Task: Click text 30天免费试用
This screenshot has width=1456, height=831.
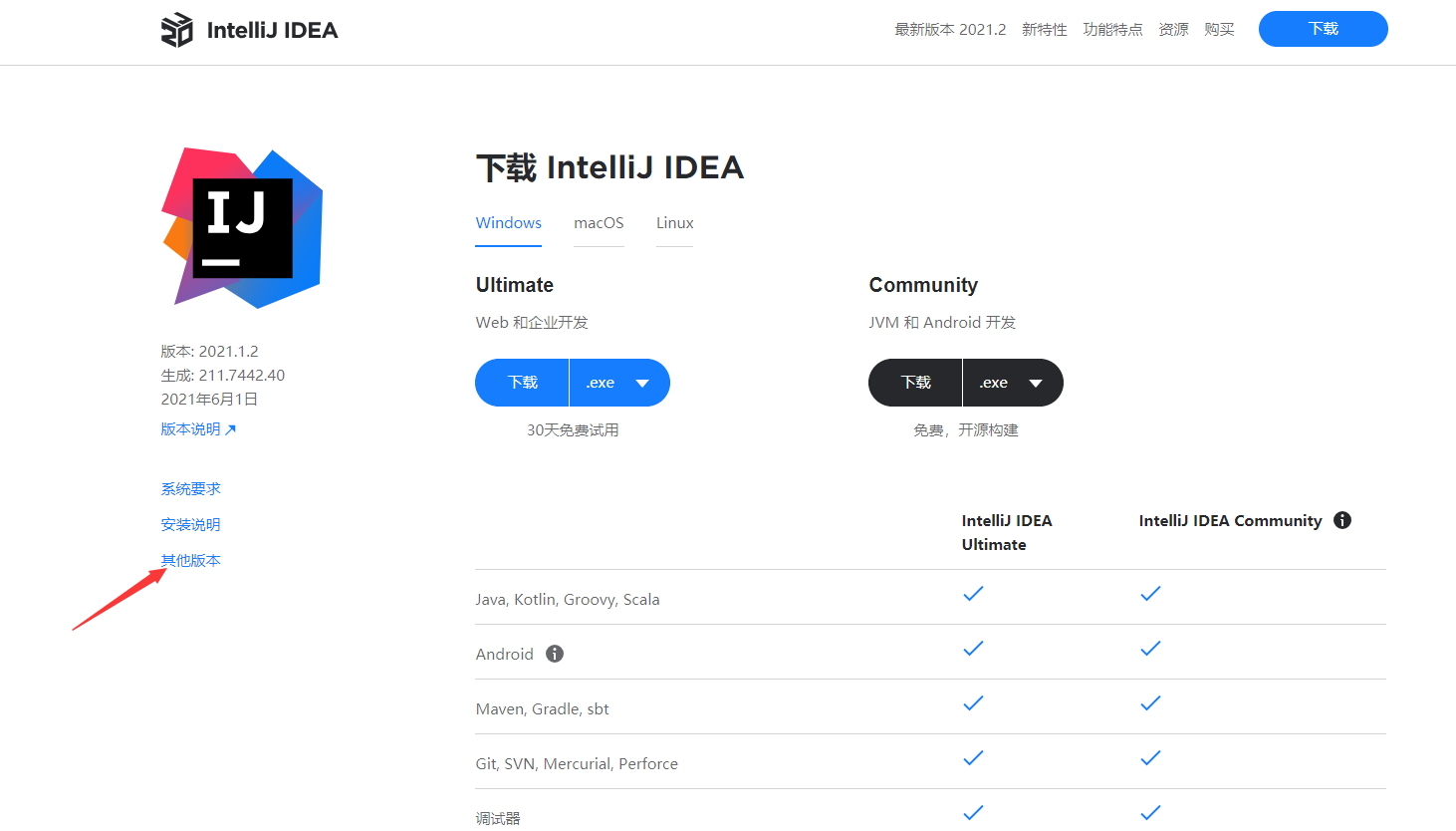Action: [573, 430]
